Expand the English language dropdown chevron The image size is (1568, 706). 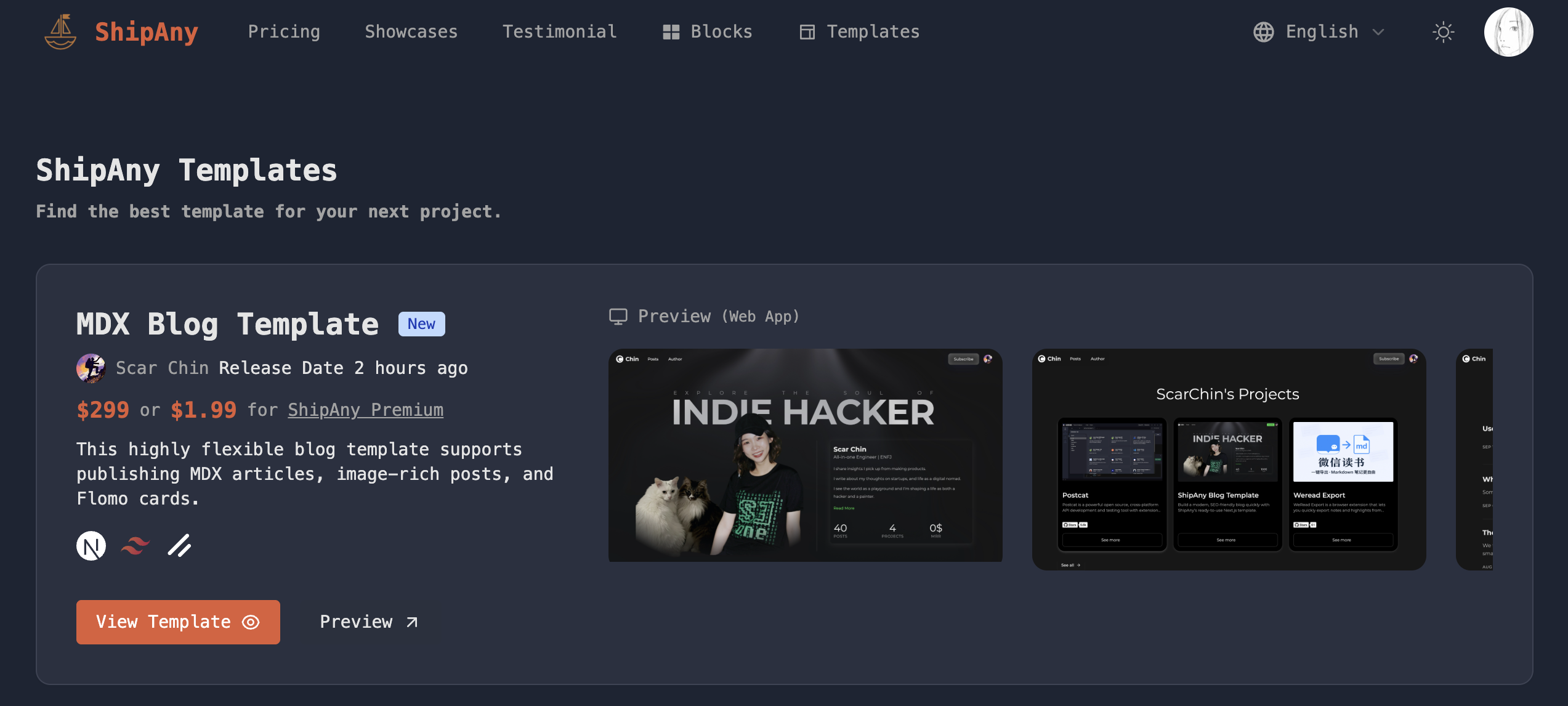1378,32
